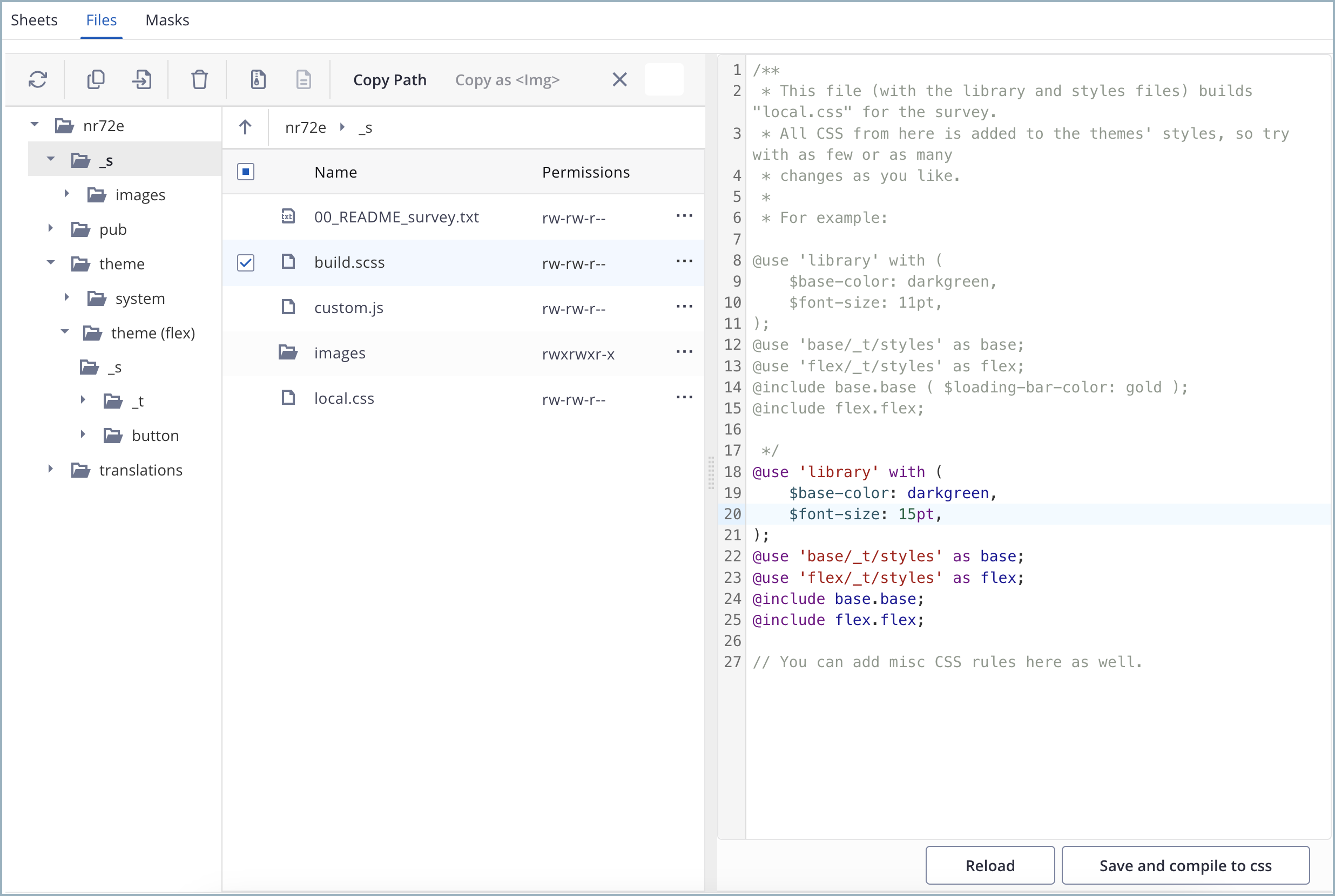The image size is (1335, 896).
Task: Click the pub folder icon in tree
Action: coord(80,229)
